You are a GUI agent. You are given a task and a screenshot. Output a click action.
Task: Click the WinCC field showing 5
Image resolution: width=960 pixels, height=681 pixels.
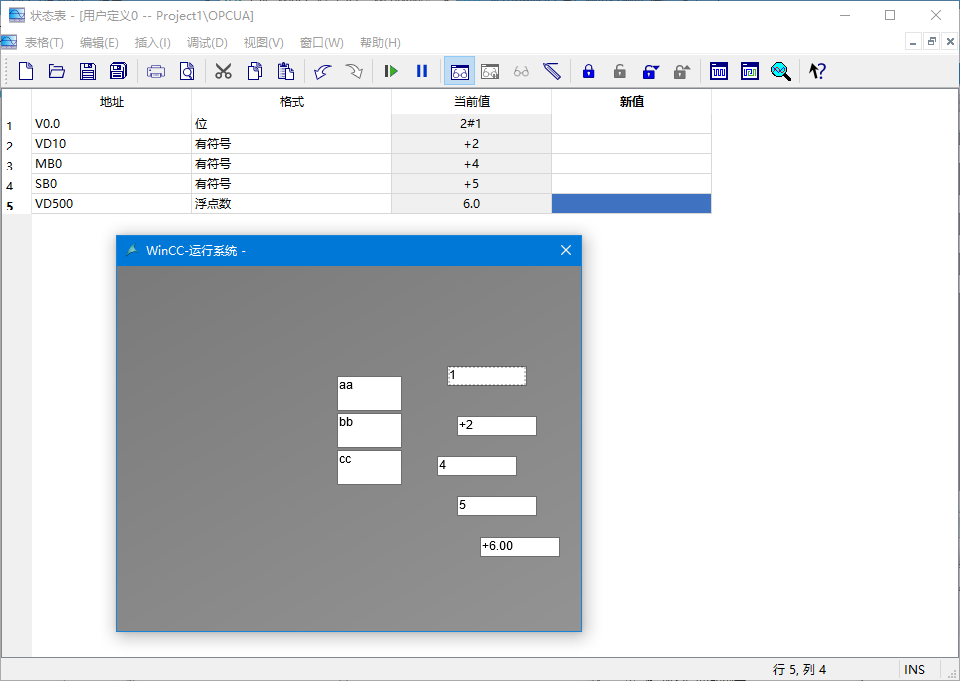tap(497, 506)
